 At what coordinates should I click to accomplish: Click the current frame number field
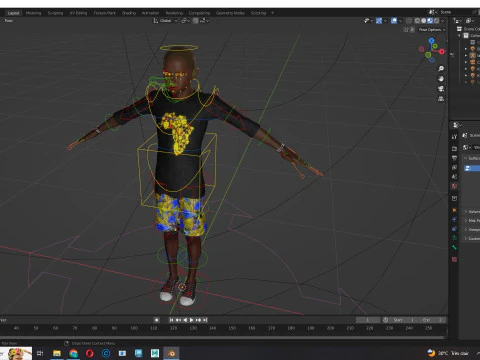368,320
